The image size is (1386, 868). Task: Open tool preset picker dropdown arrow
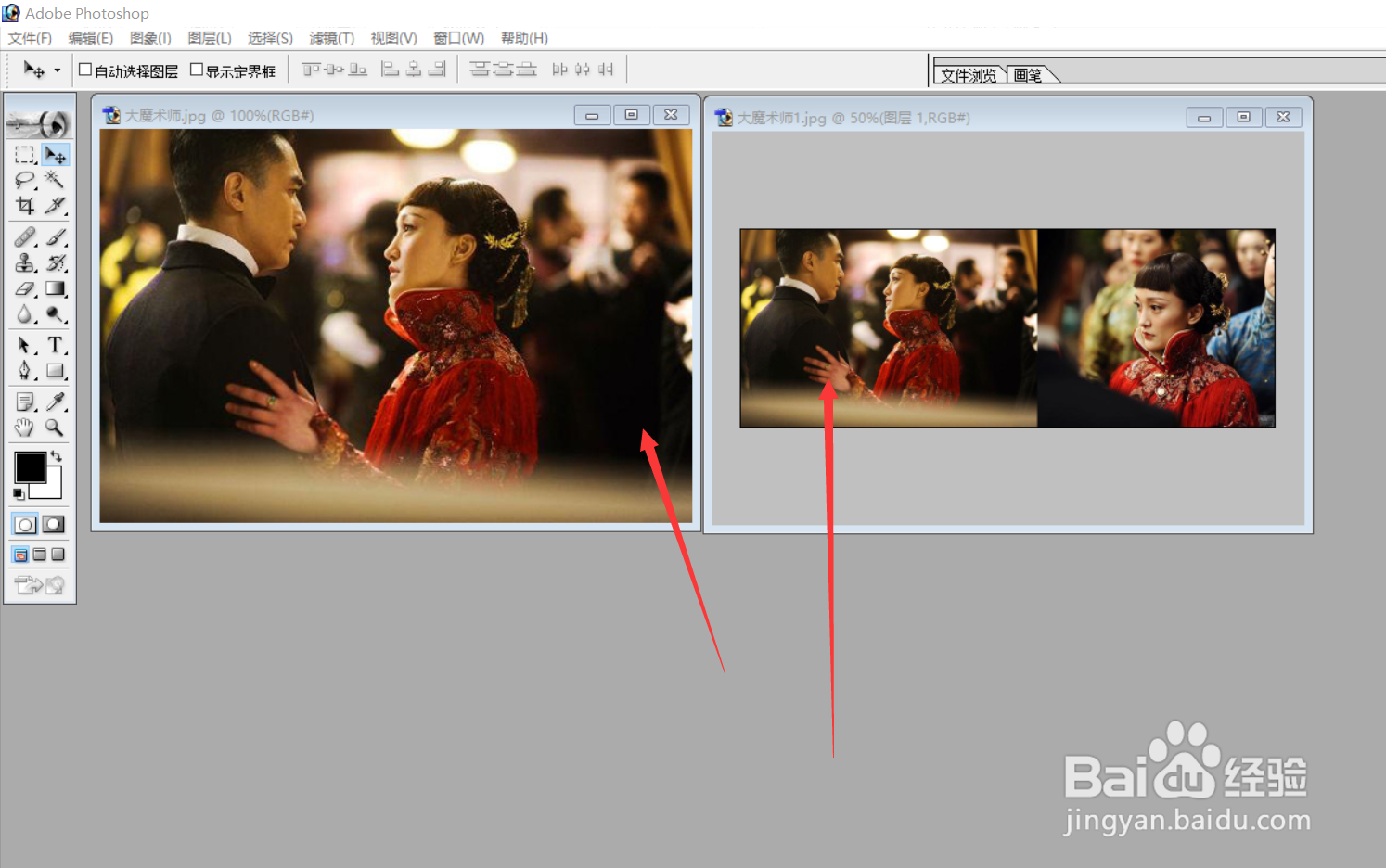coord(58,70)
